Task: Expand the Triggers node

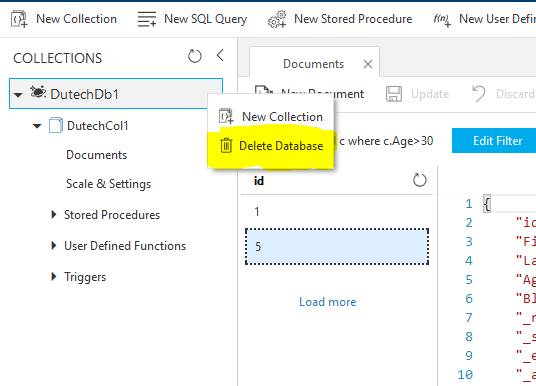Action: (x=54, y=276)
